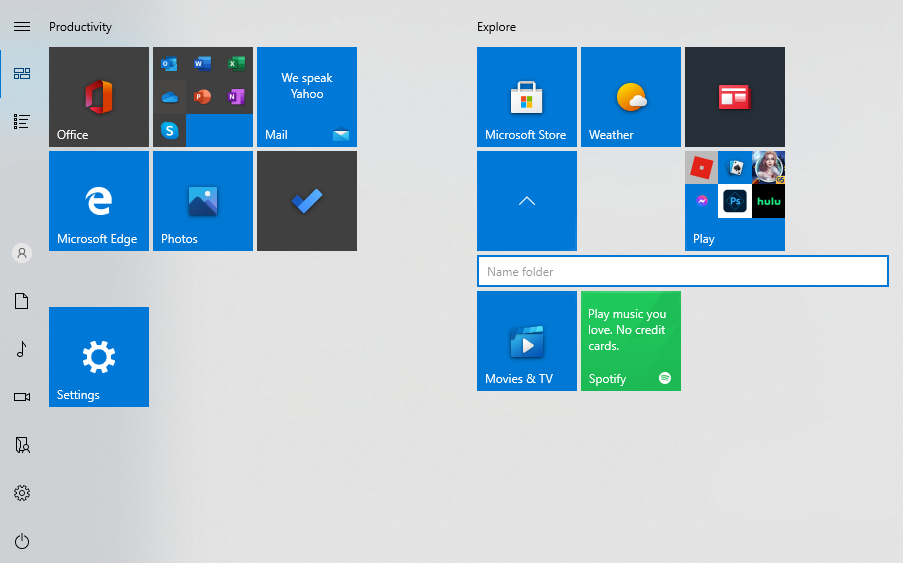903x563 pixels.
Task: Switch to the All apps list view
Action: tap(22, 121)
